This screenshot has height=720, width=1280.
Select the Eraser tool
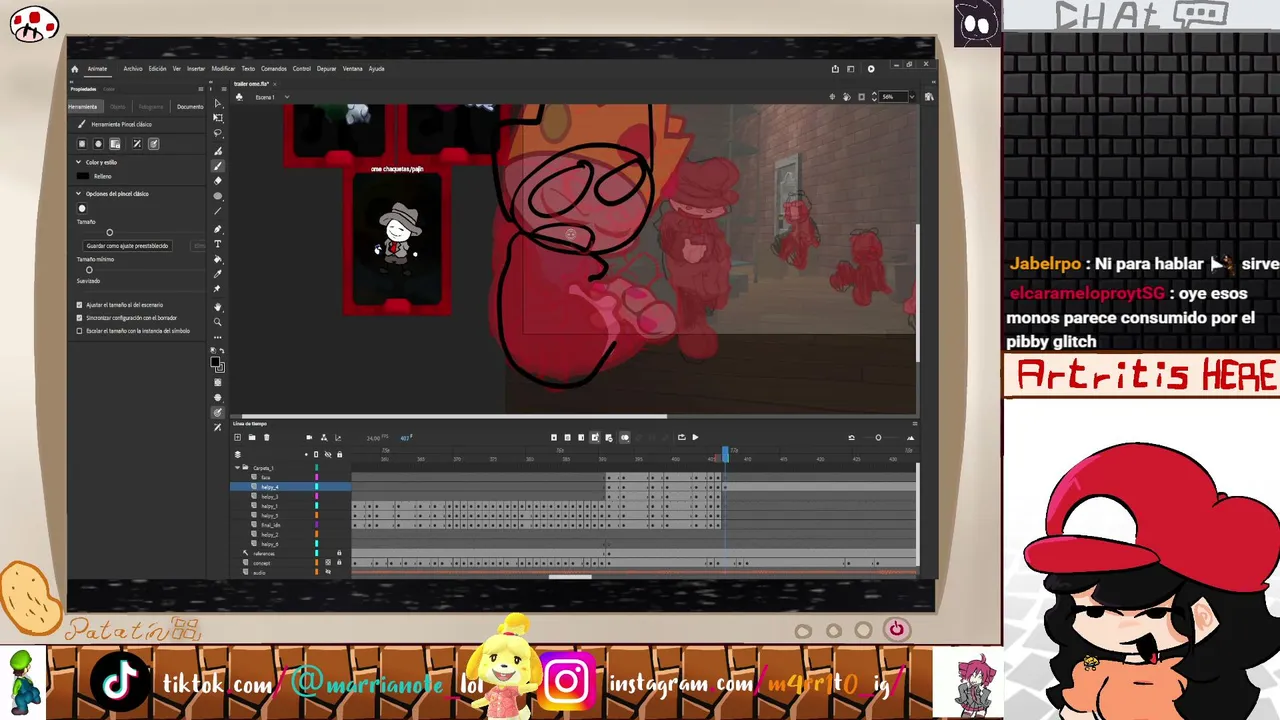(218, 181)
